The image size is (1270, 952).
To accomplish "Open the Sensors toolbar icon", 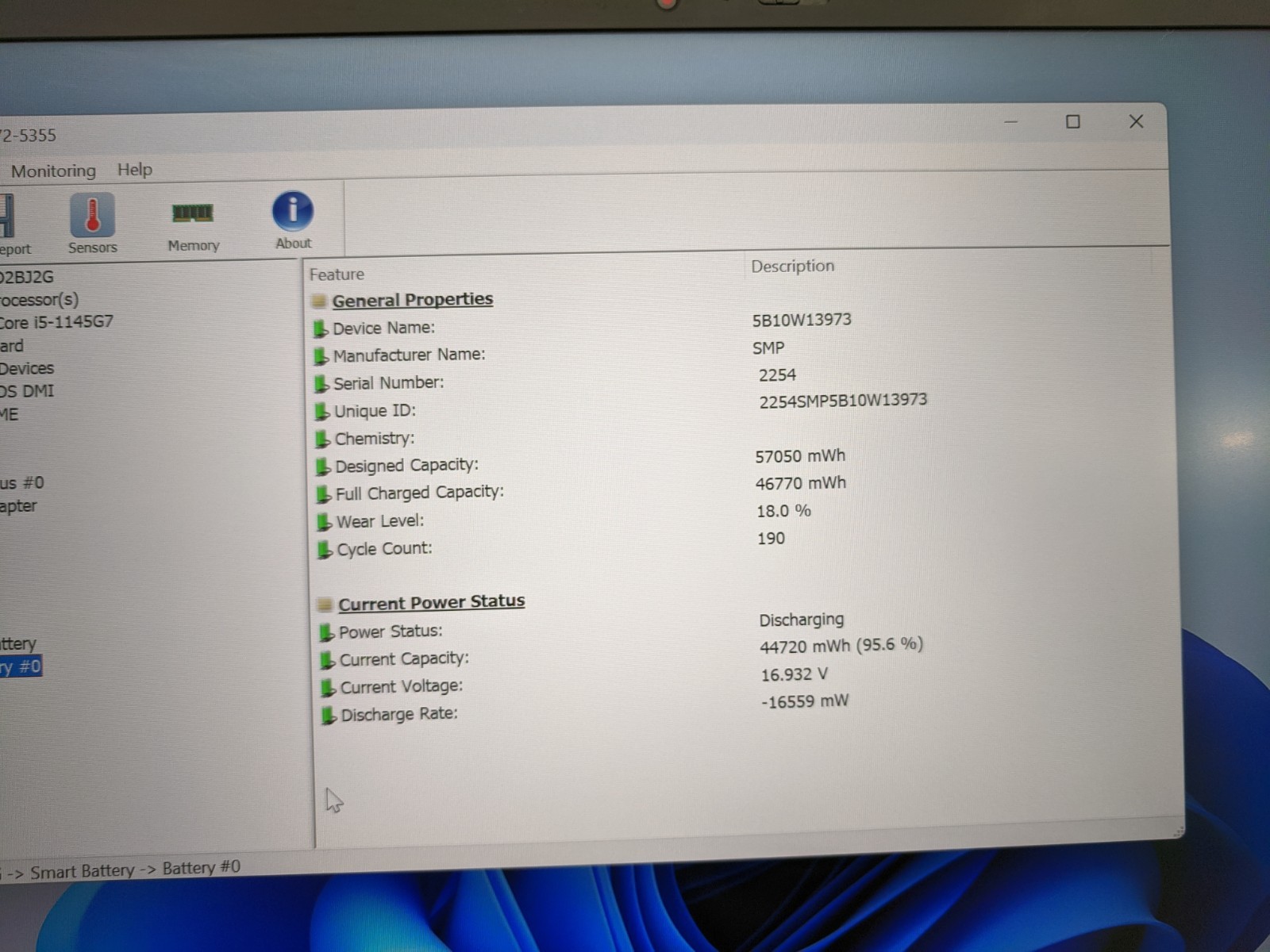I will (92, 224).
